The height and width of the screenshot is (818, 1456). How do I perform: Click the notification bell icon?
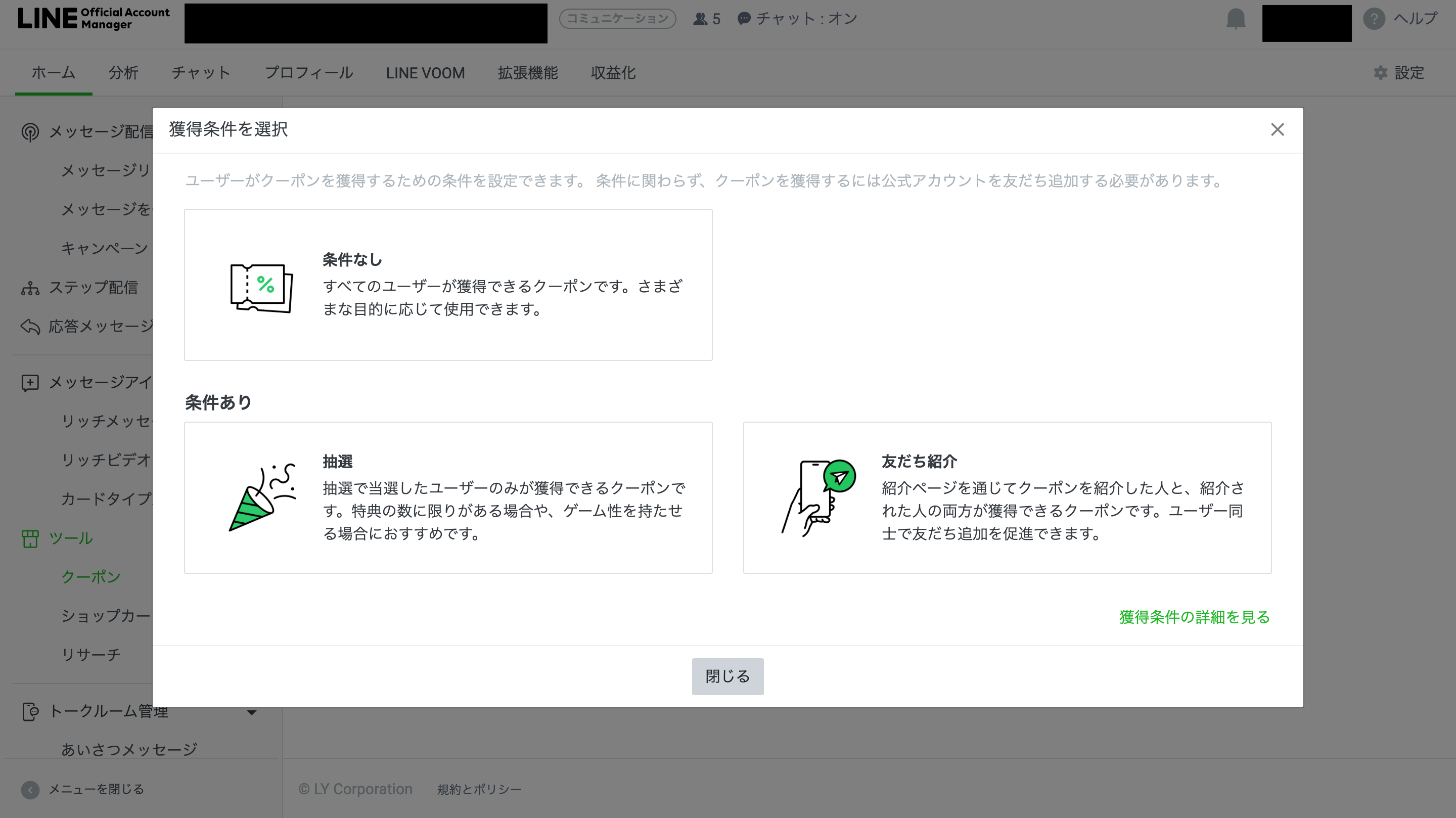pos(1236,19)
